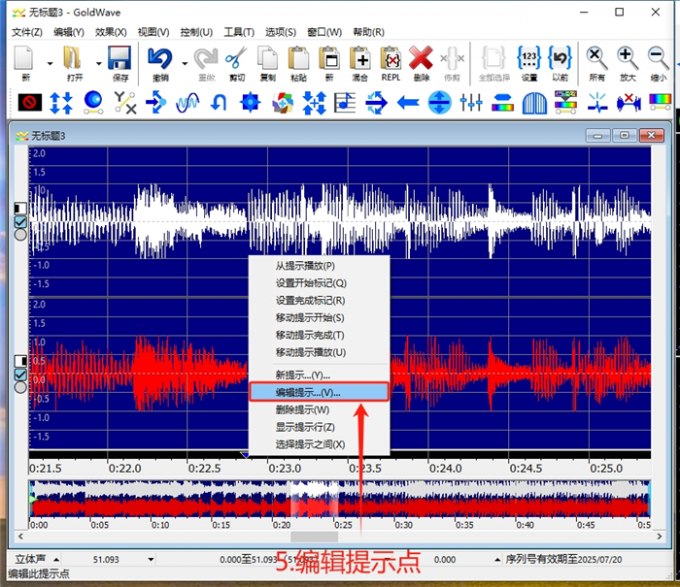Screen dimensions: 680x587
Task: Choose 设置开始标记(Q) in the context menu
Action: 319,283
